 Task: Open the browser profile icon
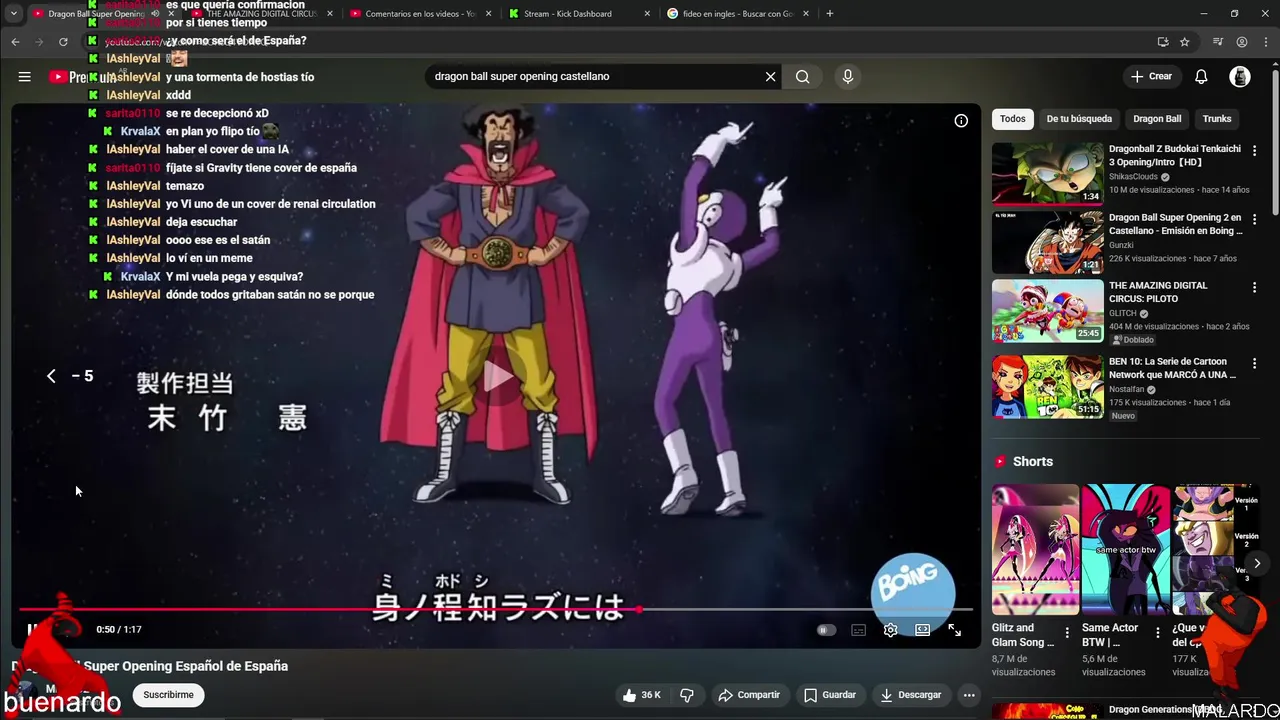1241,42
